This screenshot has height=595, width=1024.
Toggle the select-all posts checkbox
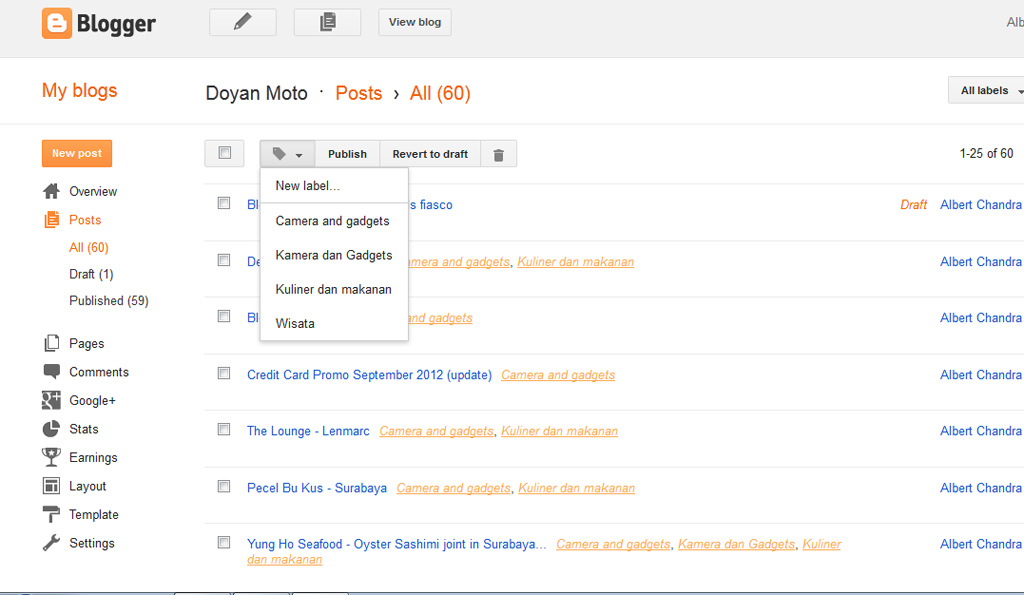[224, 152]
